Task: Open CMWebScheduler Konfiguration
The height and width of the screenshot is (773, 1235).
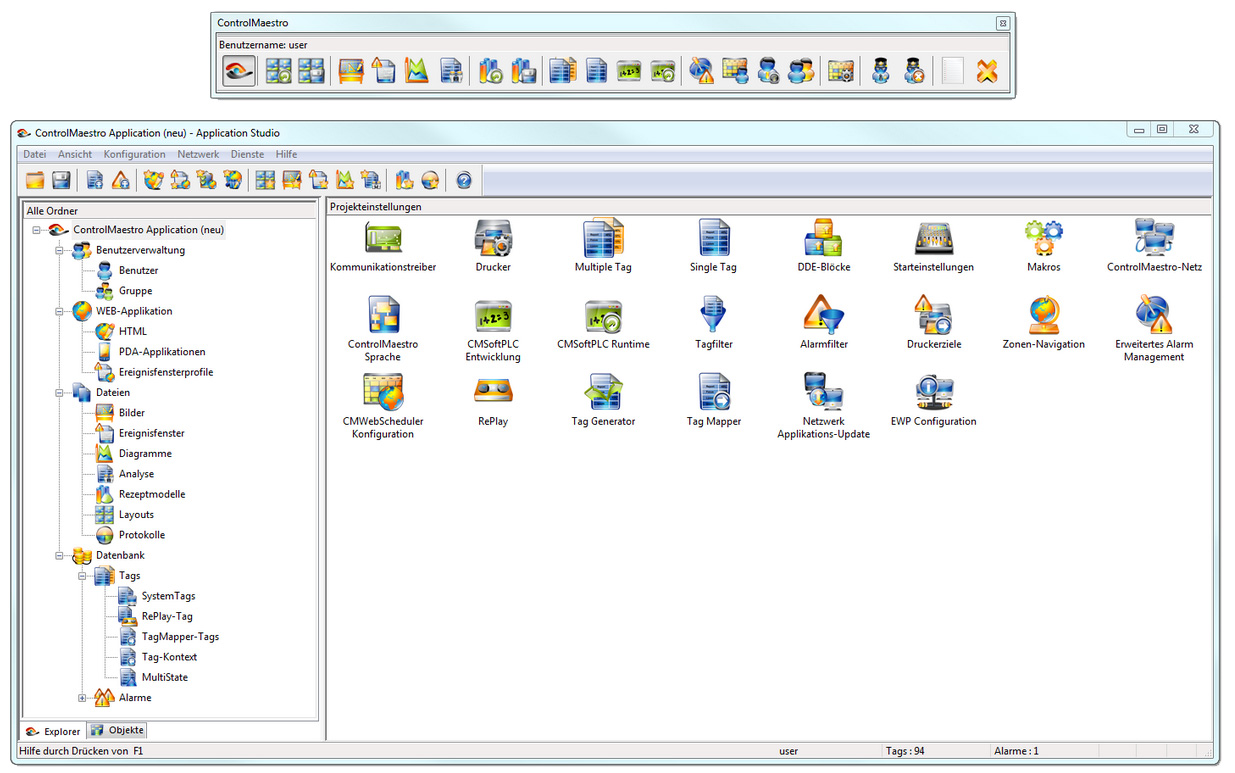Action: coord(383,392)
